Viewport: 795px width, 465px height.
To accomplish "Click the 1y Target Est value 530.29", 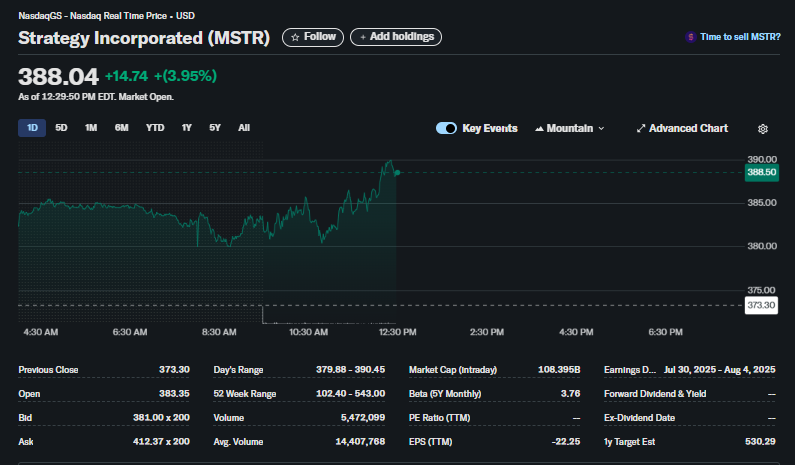I will (x=760, y=442).
